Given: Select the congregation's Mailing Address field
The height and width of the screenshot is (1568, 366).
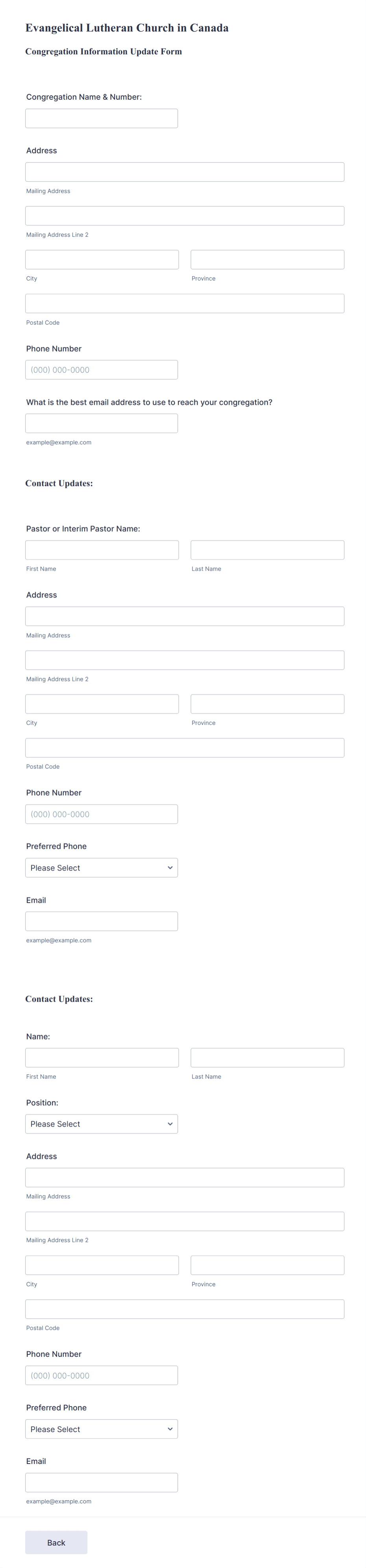Looking at the screenshot, I should pyautogui.click(x=184, y=172).
